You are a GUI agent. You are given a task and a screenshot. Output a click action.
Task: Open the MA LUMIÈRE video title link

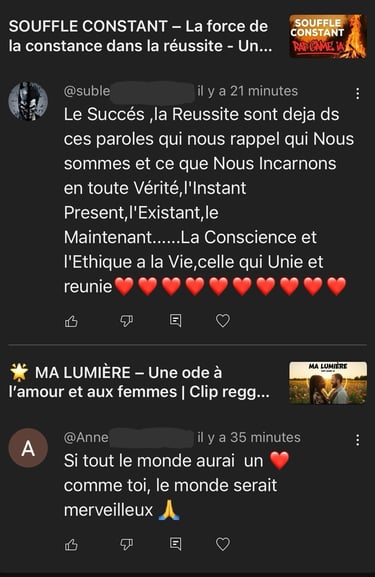coord(139,382)
